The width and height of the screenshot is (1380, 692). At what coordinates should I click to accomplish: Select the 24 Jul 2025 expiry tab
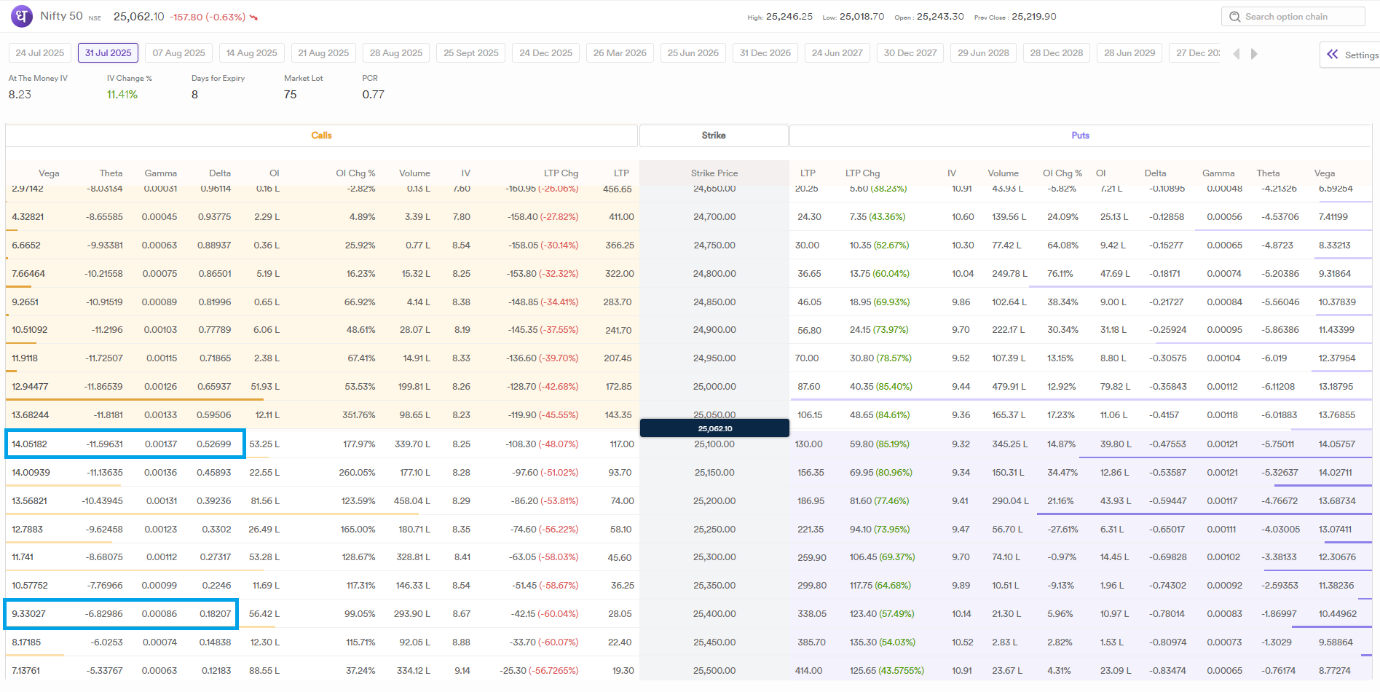pos(40,53)
